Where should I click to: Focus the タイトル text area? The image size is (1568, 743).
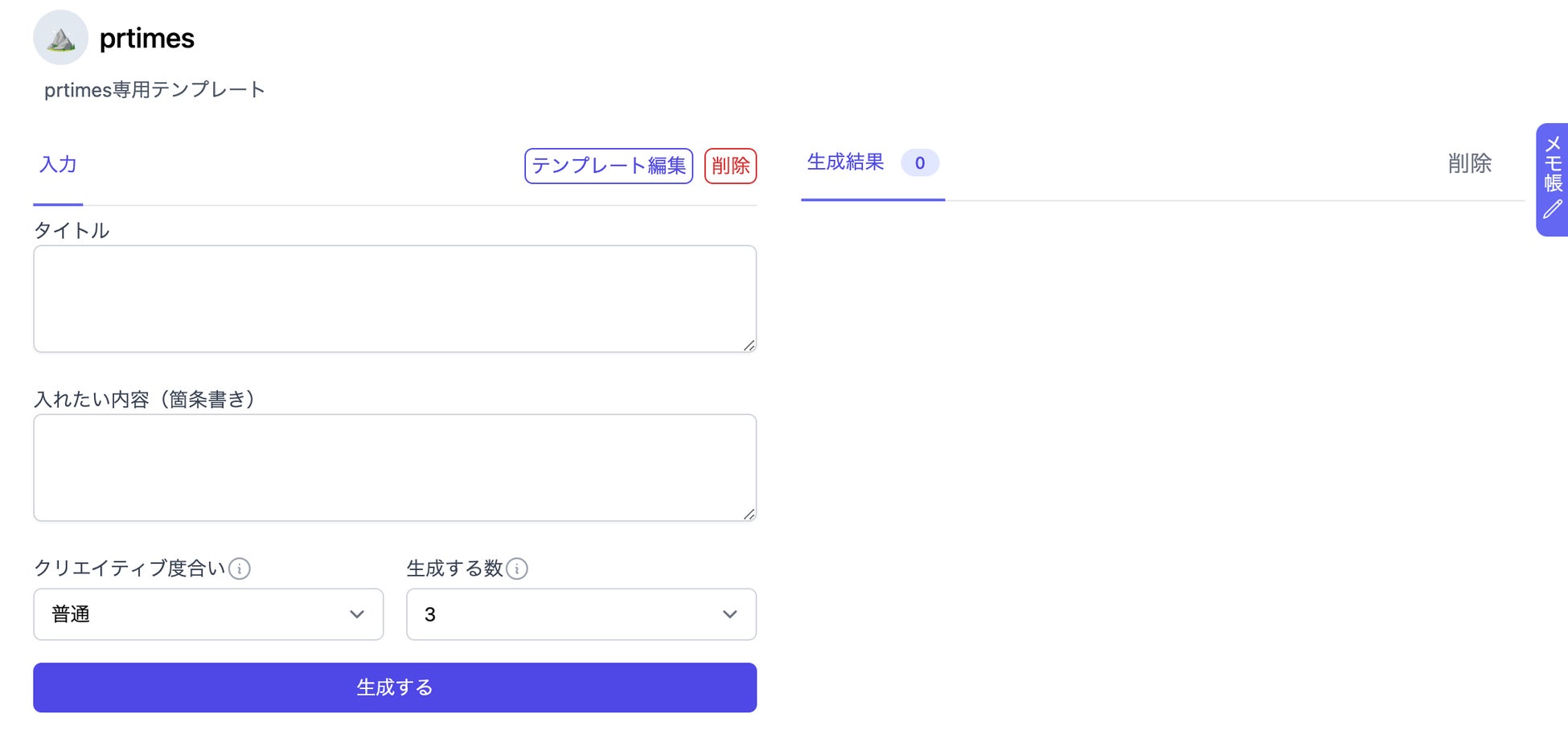pyautogui.click(x=394, y=298)
